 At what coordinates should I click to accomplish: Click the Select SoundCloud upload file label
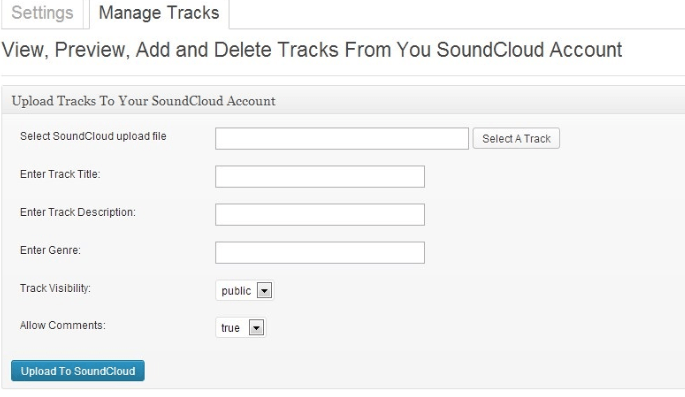93,136
